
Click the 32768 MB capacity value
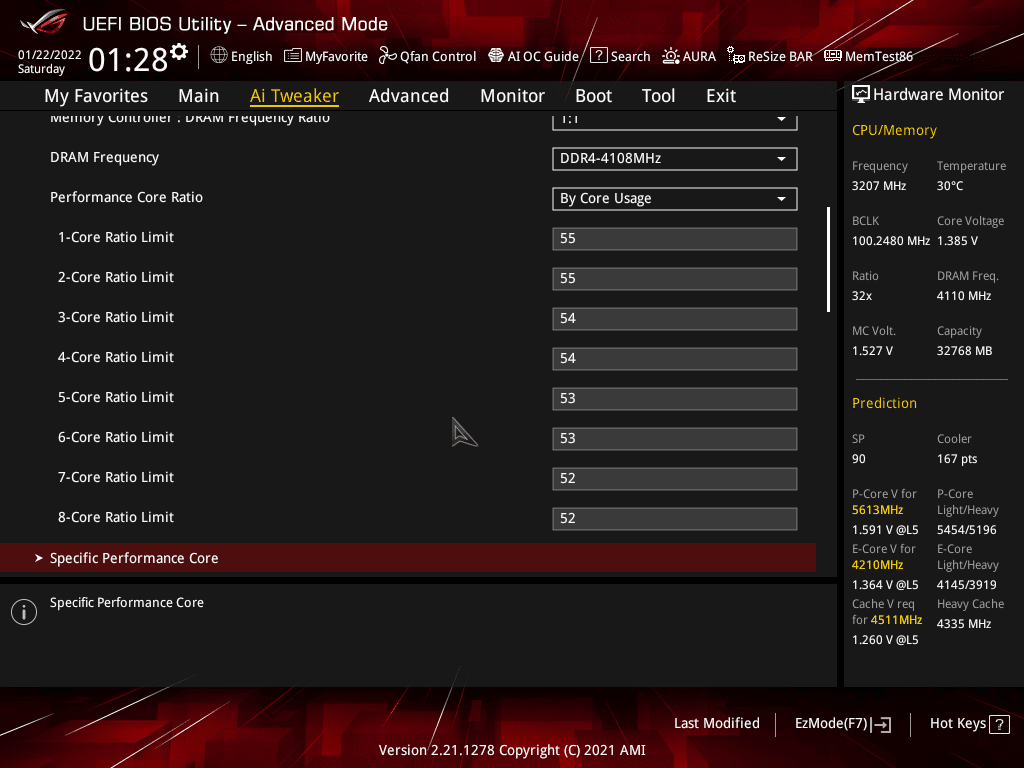point(965,351)
